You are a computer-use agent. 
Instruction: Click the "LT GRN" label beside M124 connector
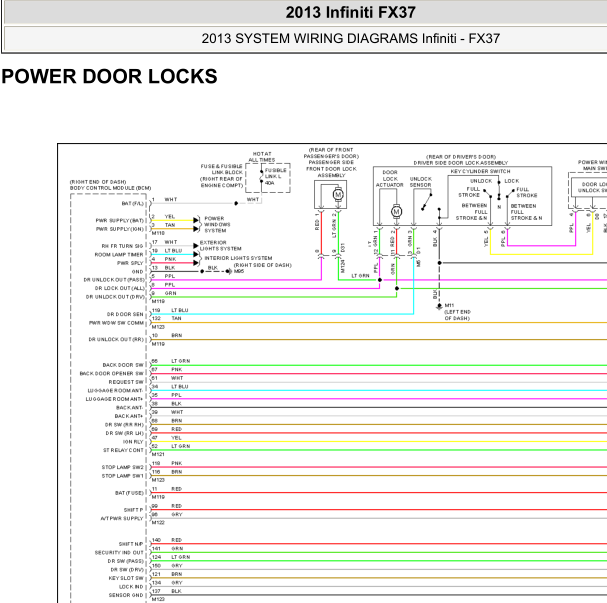click(360, 276)
